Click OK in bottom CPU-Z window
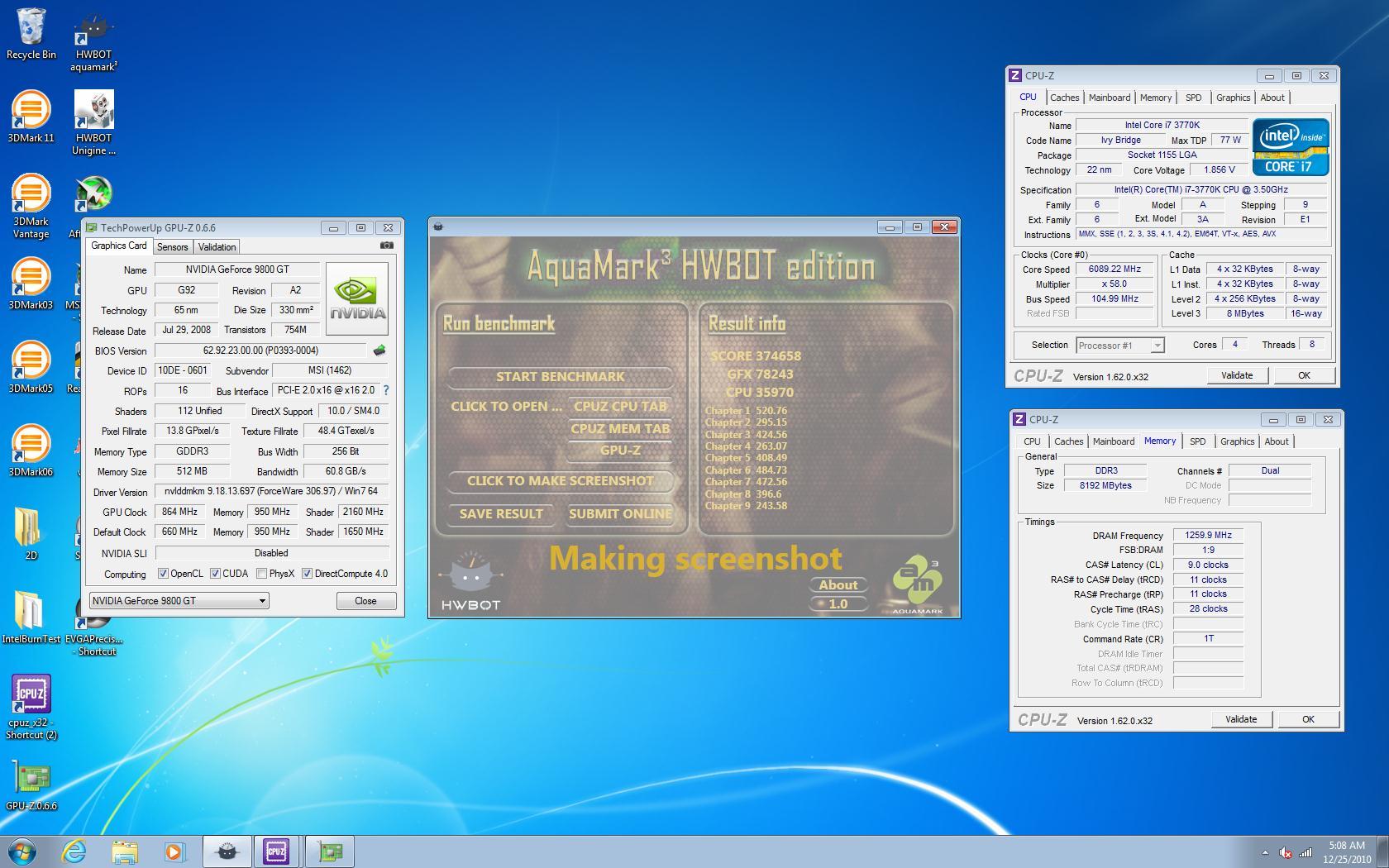The width and height of the screenshot is (1389, 868). coord(1308,719)
